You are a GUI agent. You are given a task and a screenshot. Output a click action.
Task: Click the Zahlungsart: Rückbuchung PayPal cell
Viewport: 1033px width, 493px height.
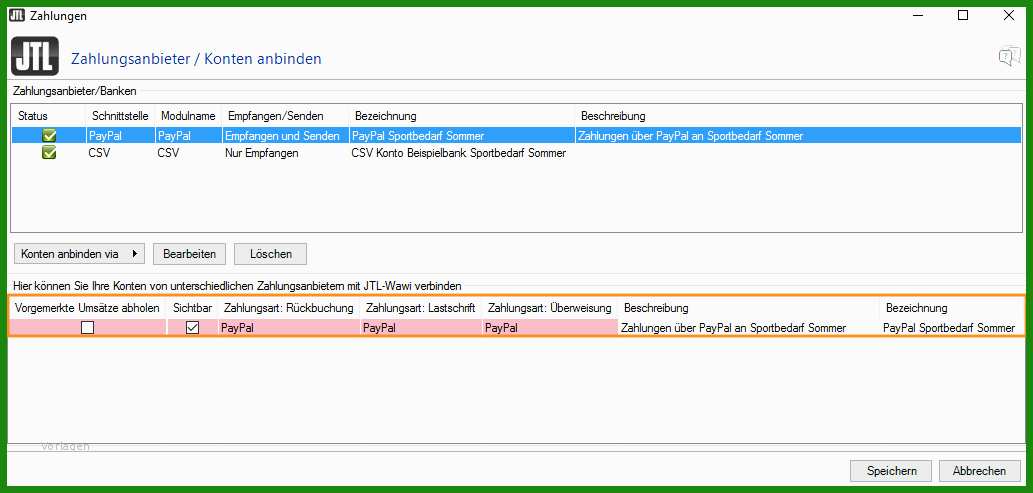pos(289,328)
